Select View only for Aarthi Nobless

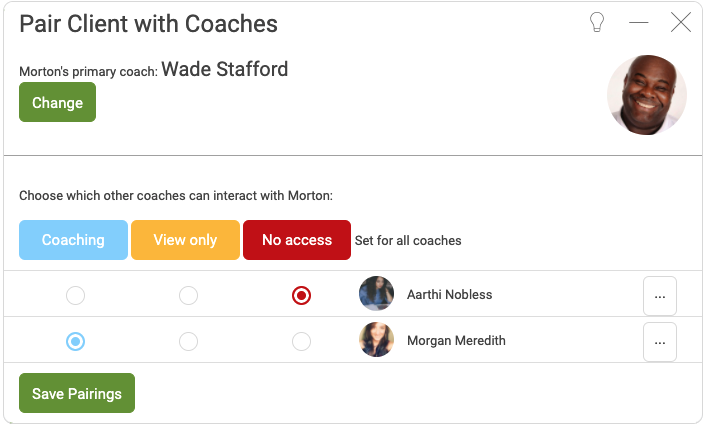pos(188,296)
